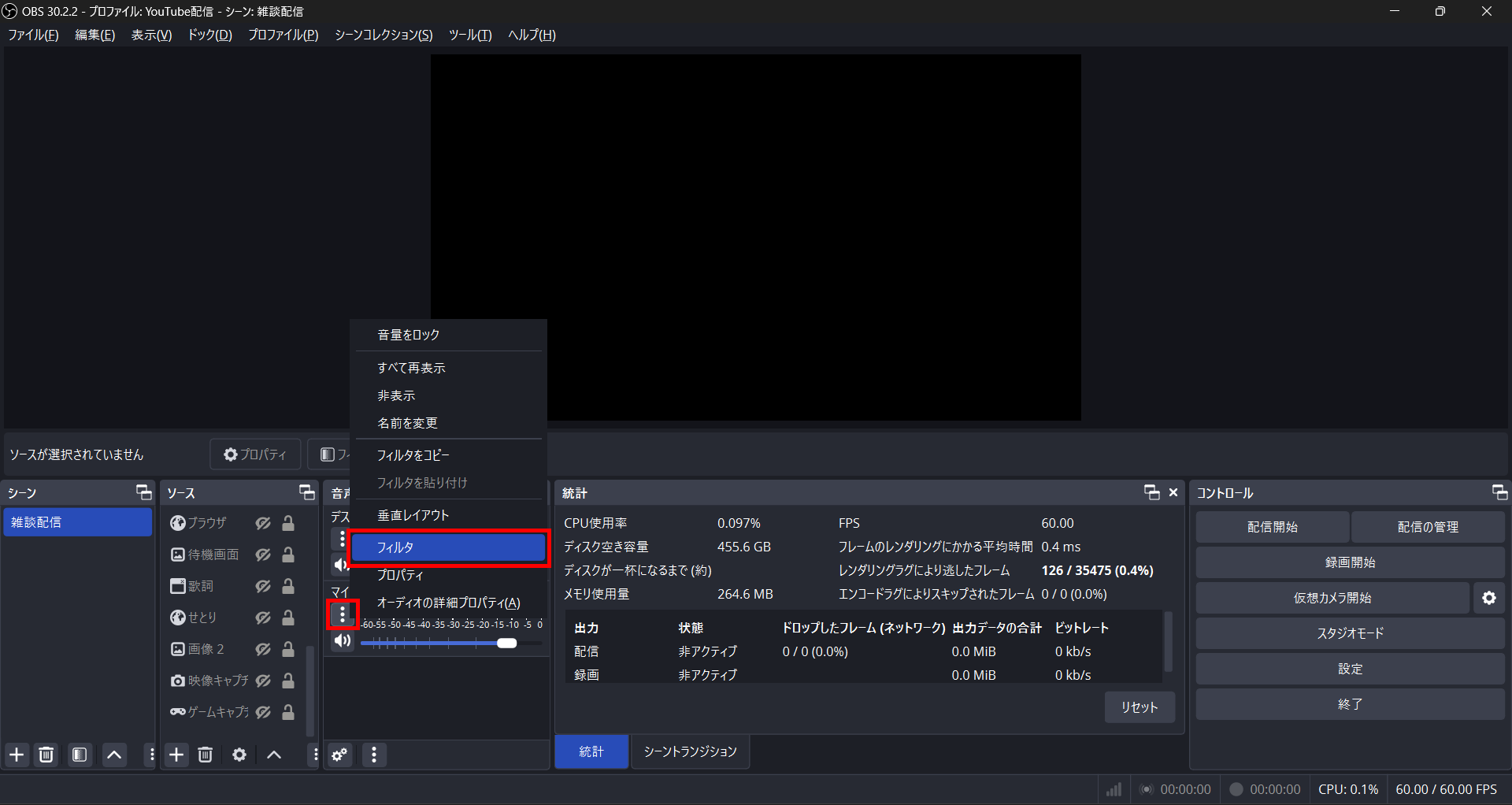Click the globe icon of ブラウザ source

click(x=178, y=523)
